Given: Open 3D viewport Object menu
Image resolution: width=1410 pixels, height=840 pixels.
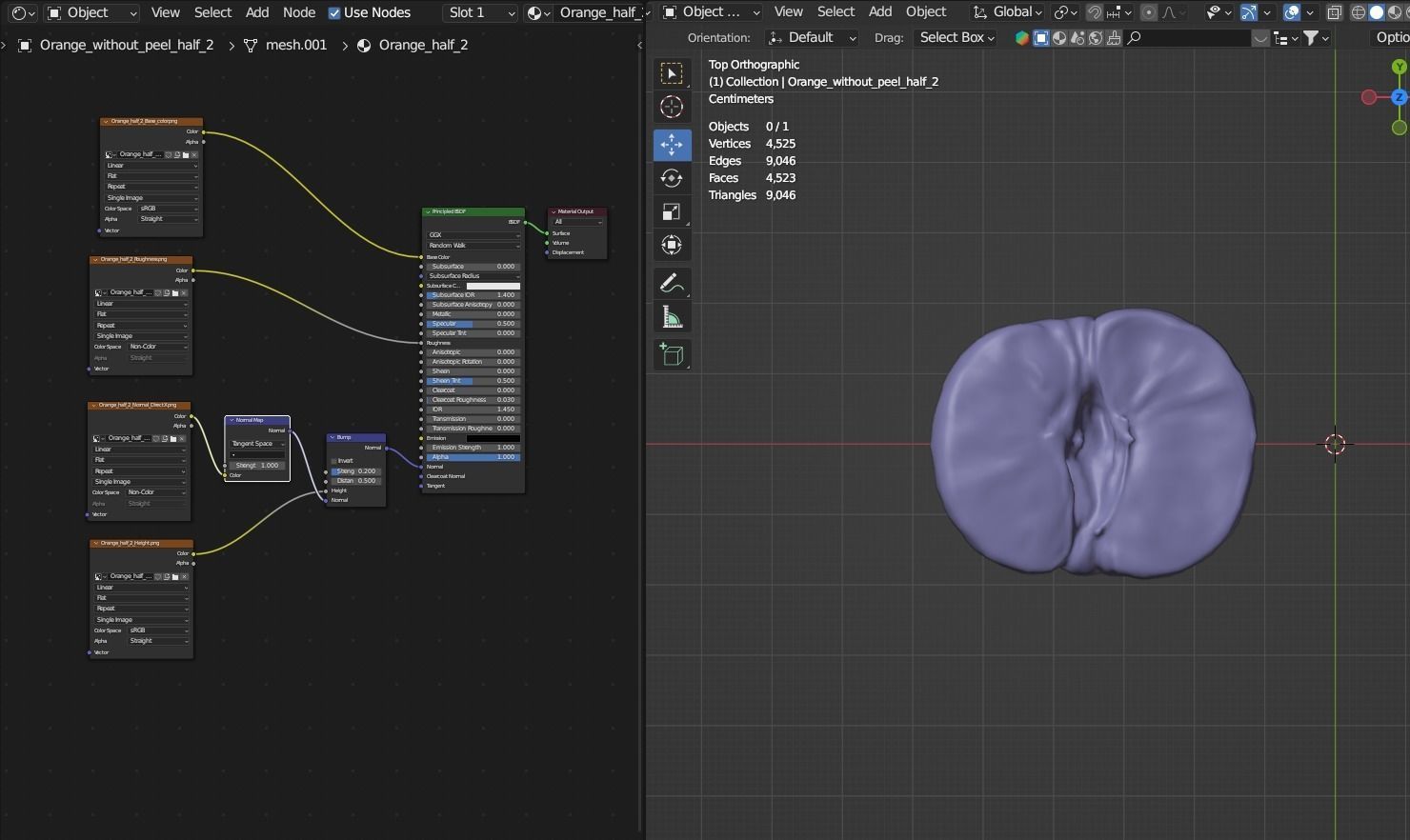Looking at the screenshot, I should click(x=926, y=12).
